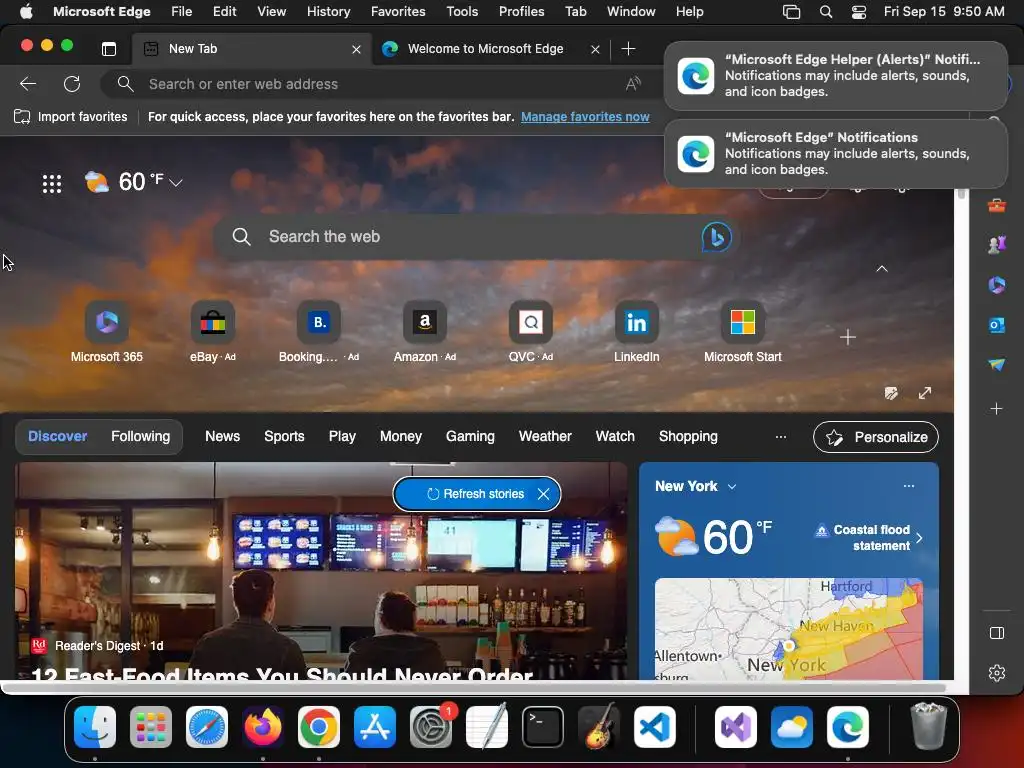Viewport: 1024px width, 768px height.
Task: Close the New Tab tab
Action: click(357, 49)
